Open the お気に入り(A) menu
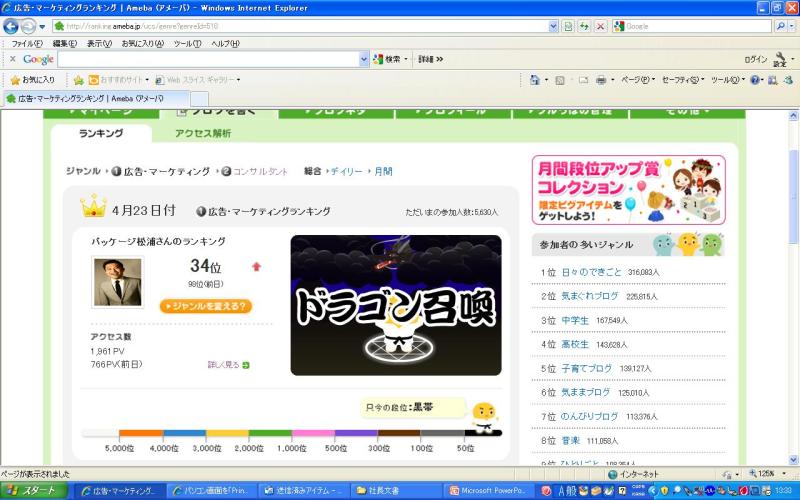 (142, 43)
